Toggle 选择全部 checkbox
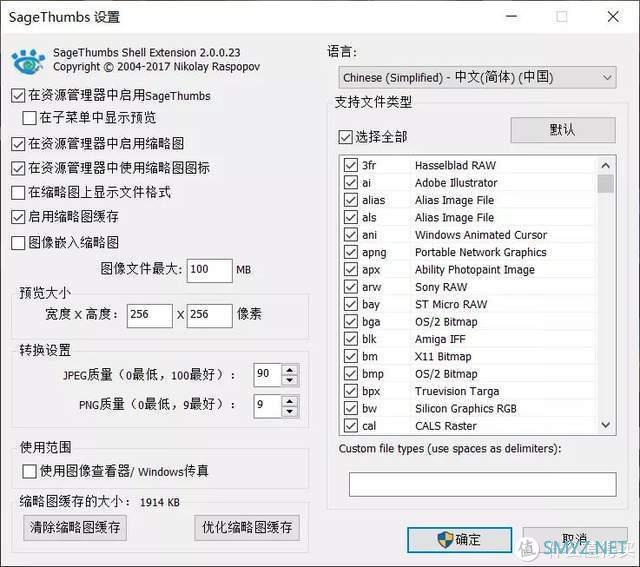 coord(345,137)
